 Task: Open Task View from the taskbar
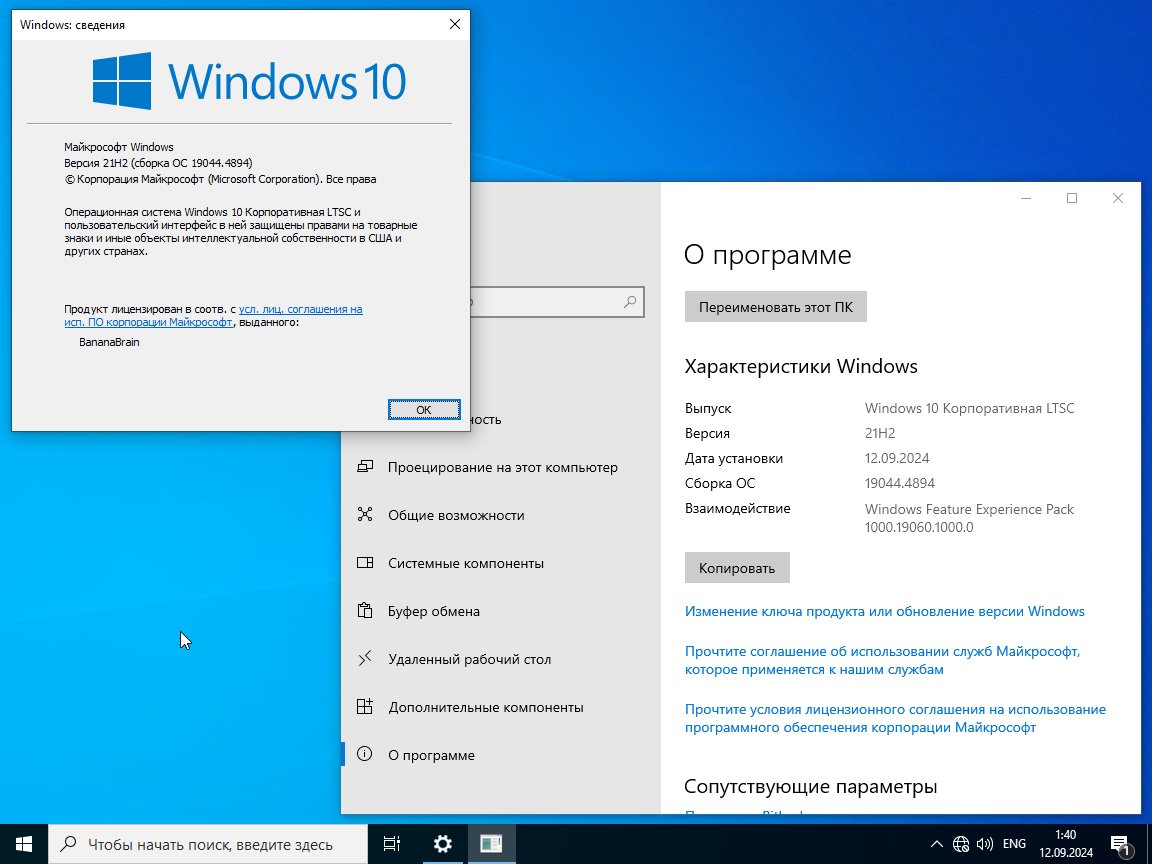(392, 844)
